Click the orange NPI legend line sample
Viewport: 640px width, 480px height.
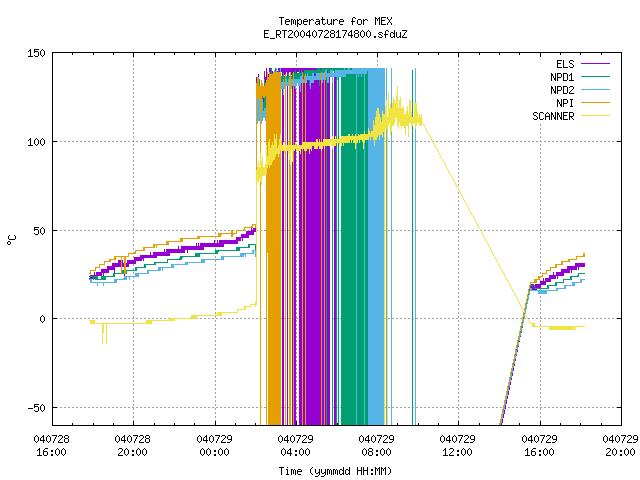click(595, 103)
